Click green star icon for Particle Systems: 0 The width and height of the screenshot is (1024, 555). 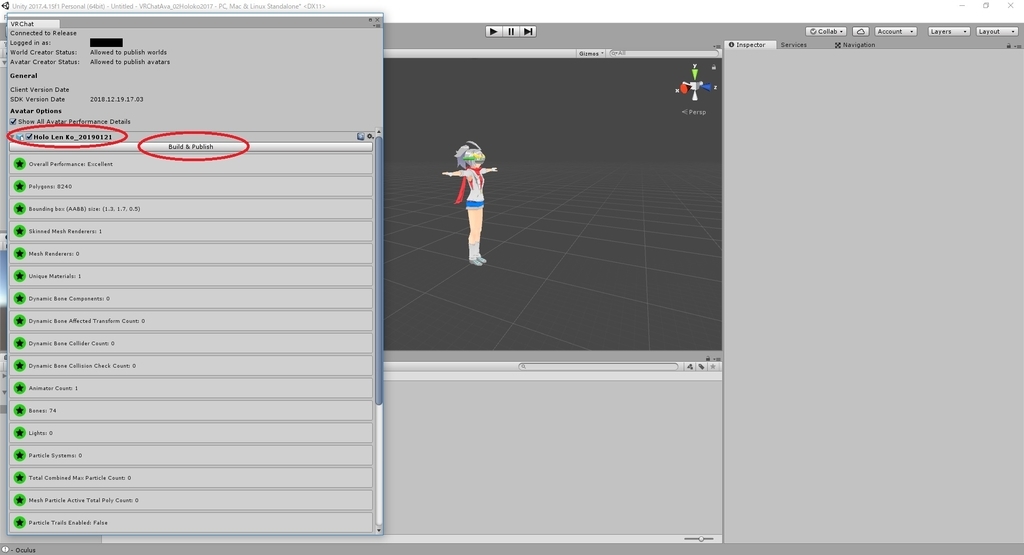tap(20, 455)
